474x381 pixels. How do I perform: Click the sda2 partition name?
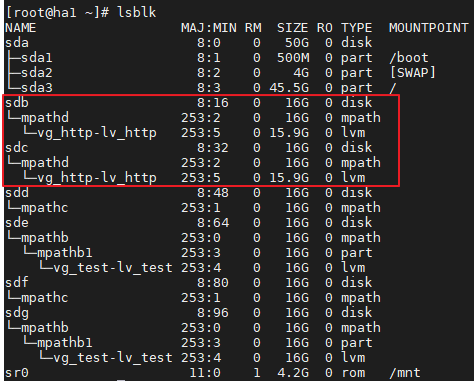37,73
